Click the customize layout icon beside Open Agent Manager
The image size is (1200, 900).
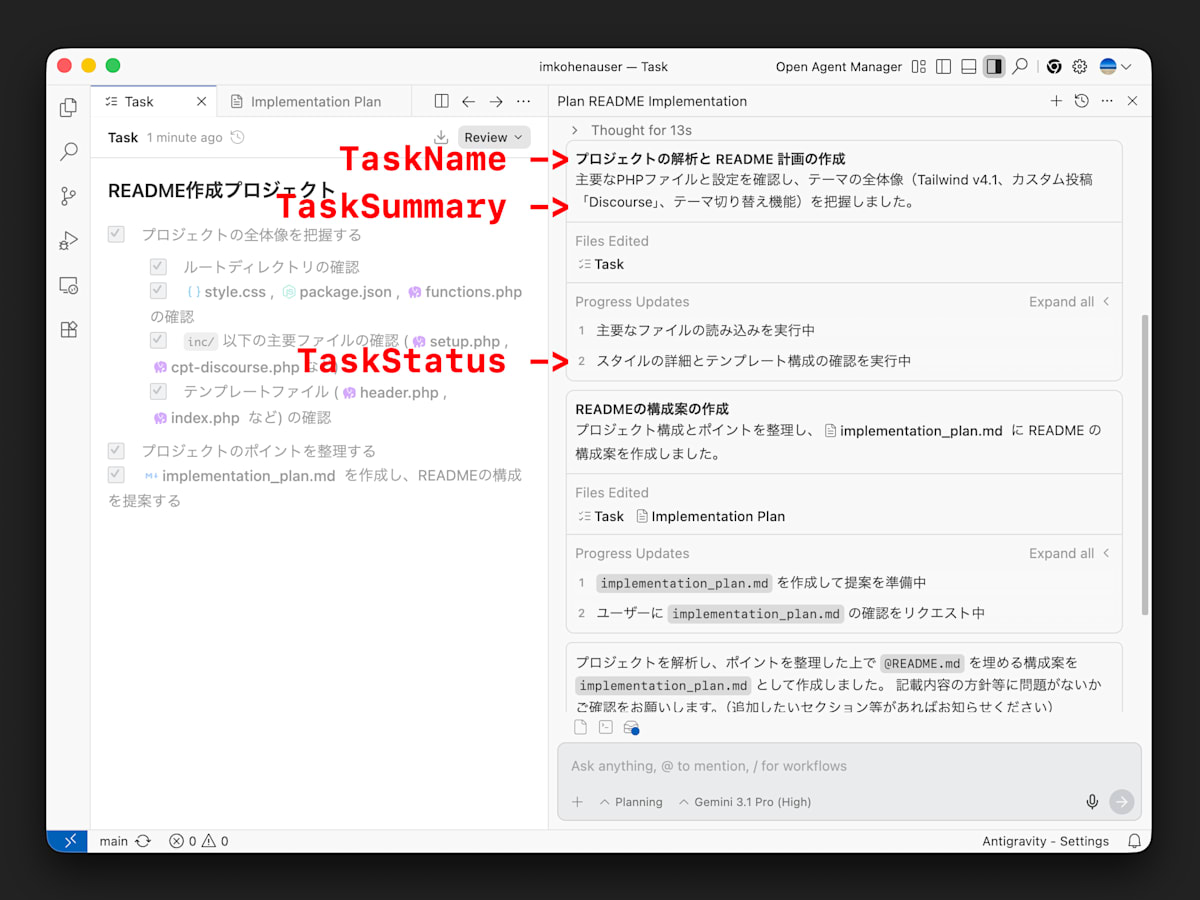tap(919, 67)
